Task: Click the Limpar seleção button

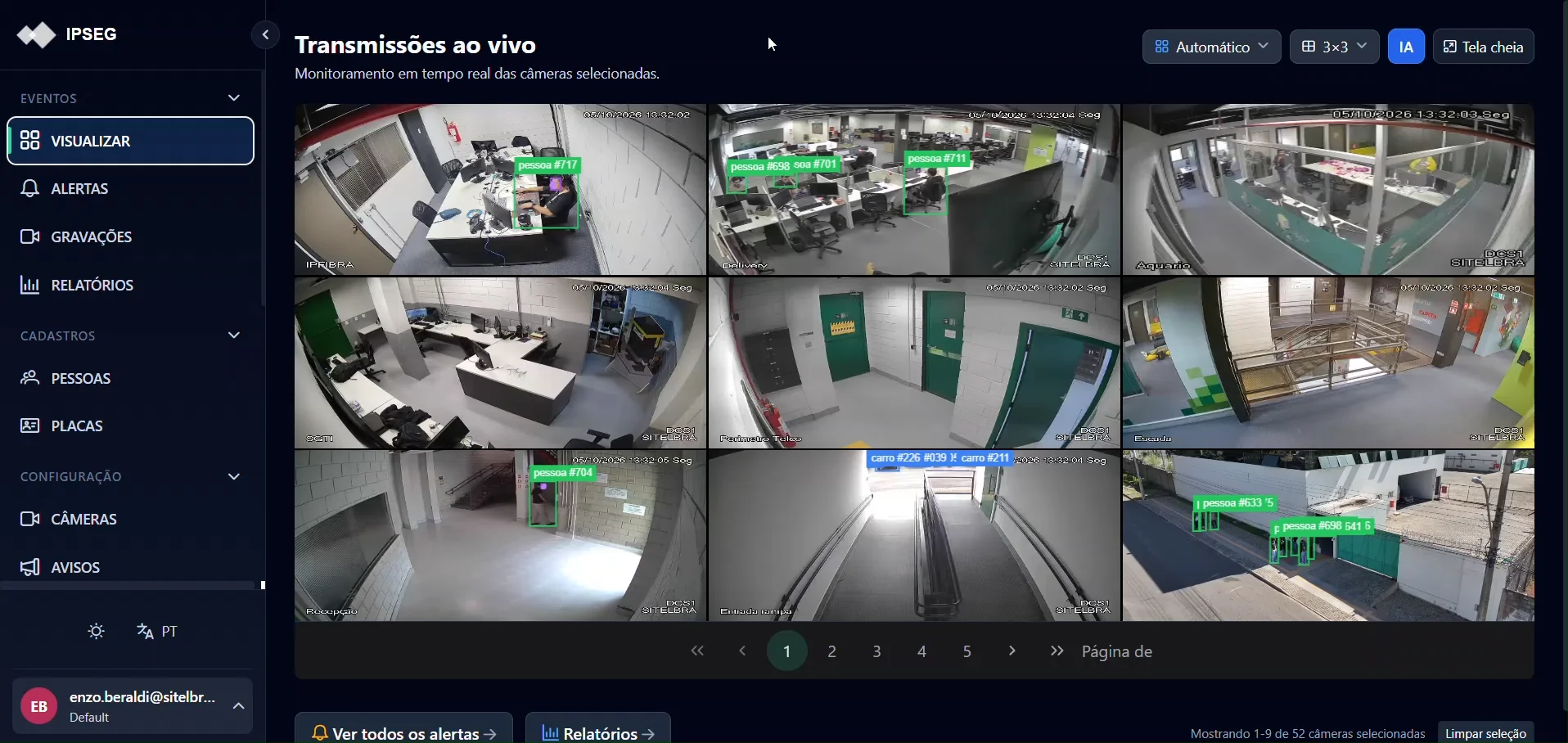Action: (1486, 733)
